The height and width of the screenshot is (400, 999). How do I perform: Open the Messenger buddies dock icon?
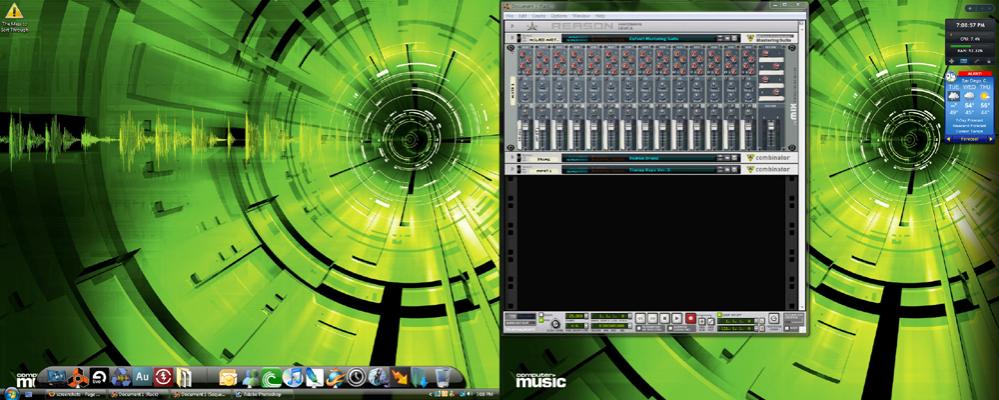tap(250, 378)
